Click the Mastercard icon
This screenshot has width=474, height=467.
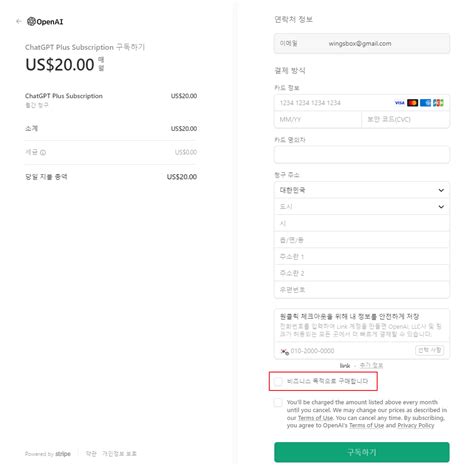pyautogui.click(x=412, y=103)
